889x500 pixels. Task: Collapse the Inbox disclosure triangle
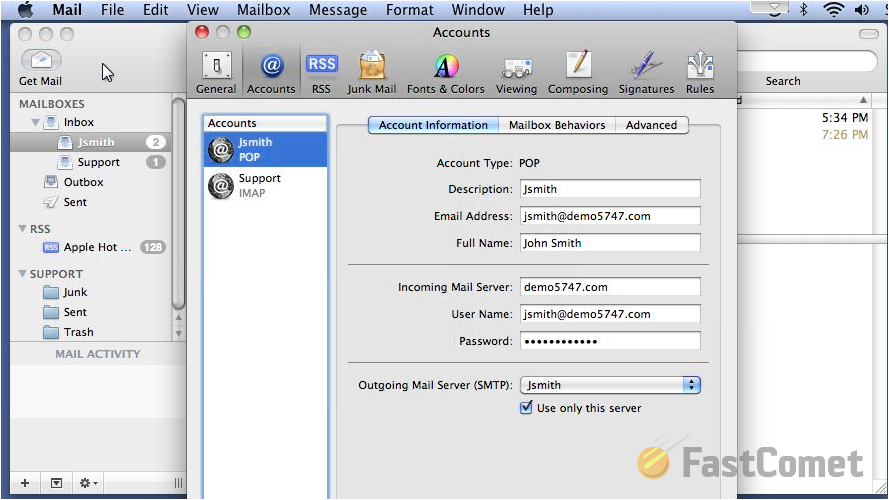point(35,122)
